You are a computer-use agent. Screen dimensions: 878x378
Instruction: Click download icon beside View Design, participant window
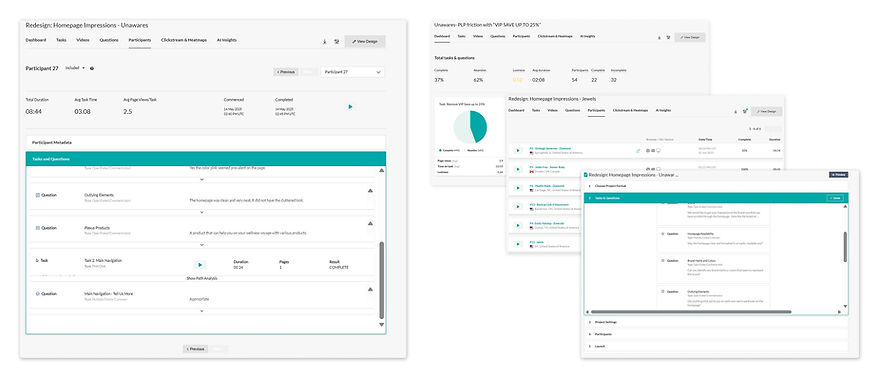[325, 41]
